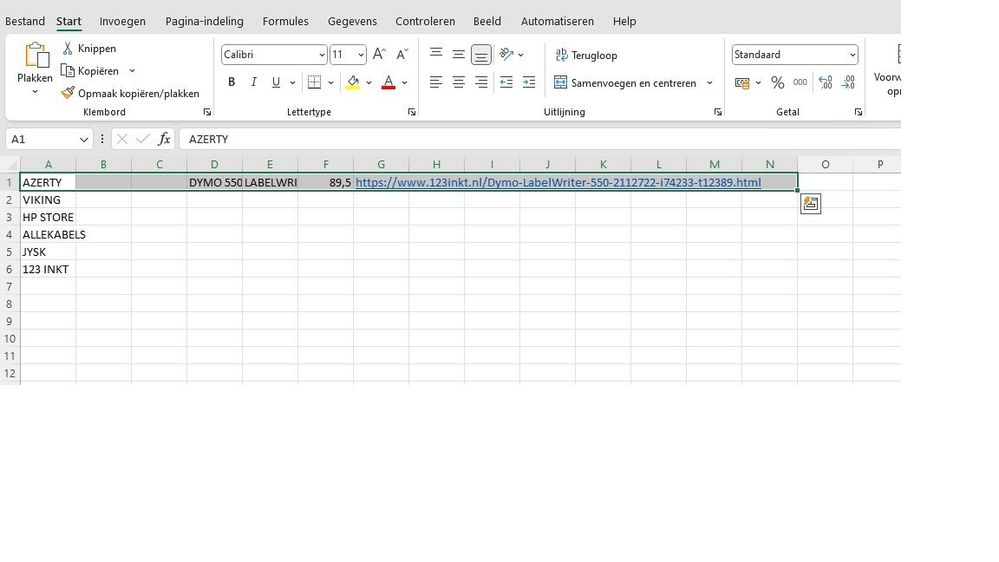This screenshot has height=562, width=999.
Task: Open Samenvoegen en centreren dropdown arrow
Action: pyautogui.click(x=710, y=83)
